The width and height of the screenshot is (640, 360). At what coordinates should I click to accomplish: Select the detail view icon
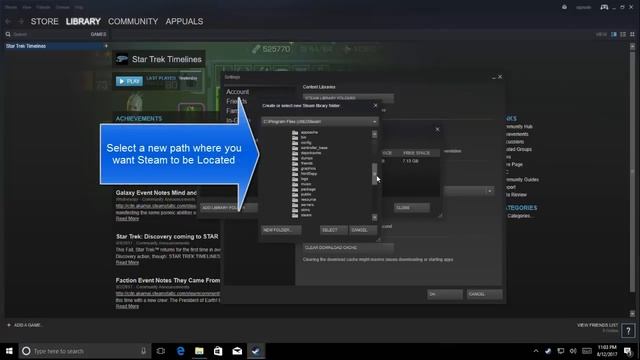[614, 35]
